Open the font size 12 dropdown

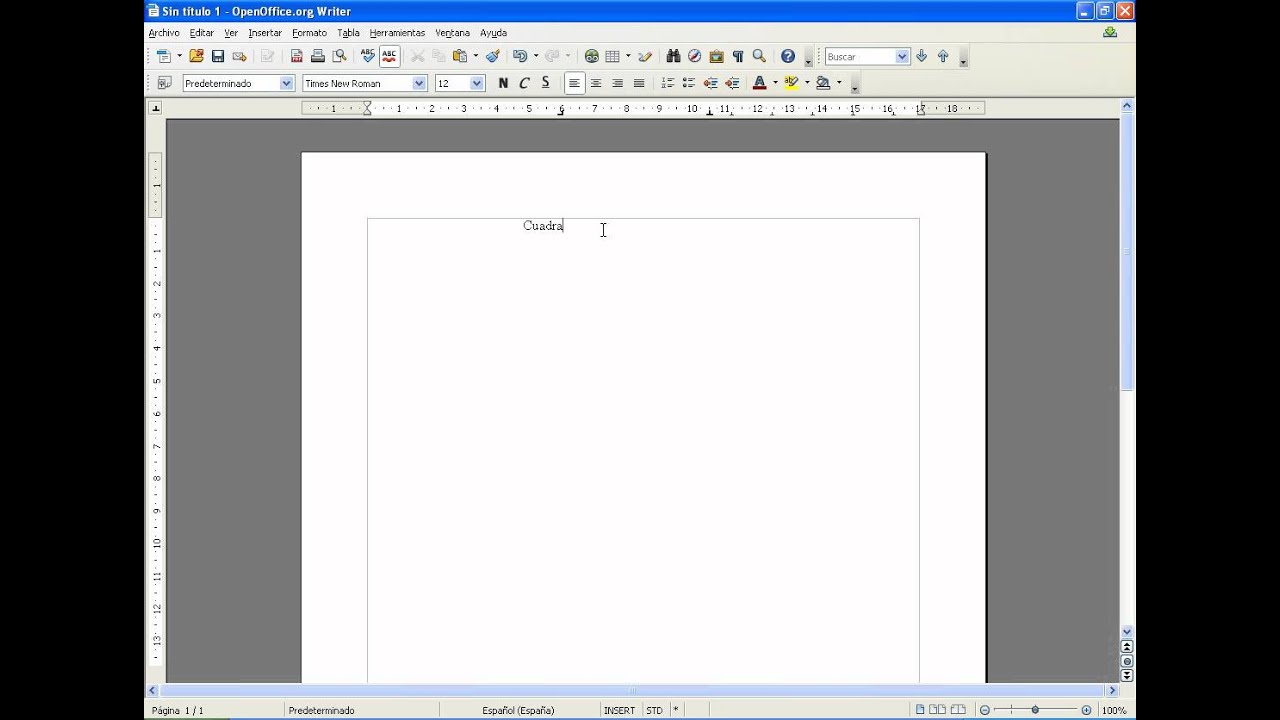pos(477,83)
